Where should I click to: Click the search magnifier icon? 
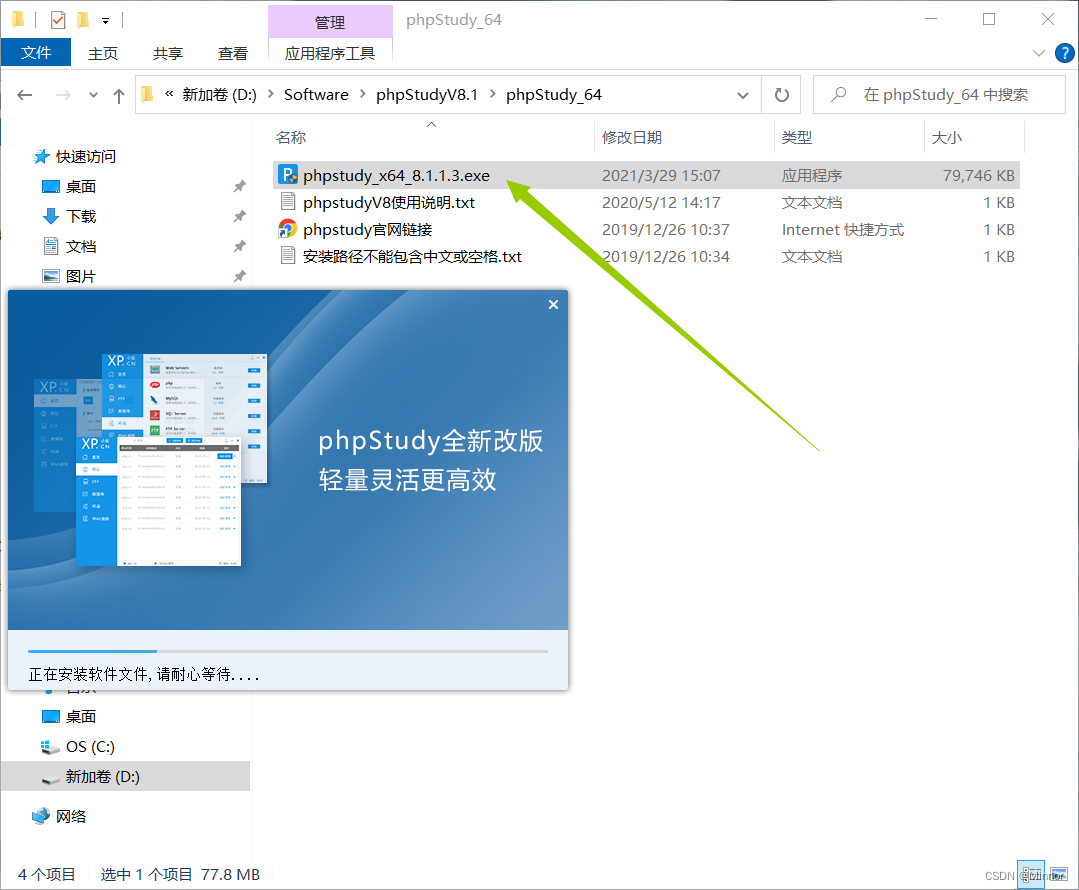[839, 94]
